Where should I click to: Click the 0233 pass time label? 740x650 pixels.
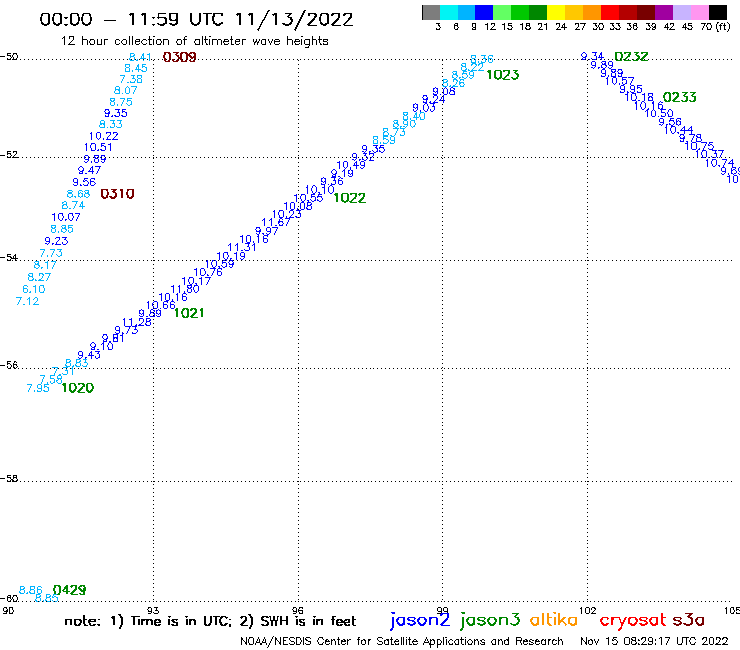680,97
